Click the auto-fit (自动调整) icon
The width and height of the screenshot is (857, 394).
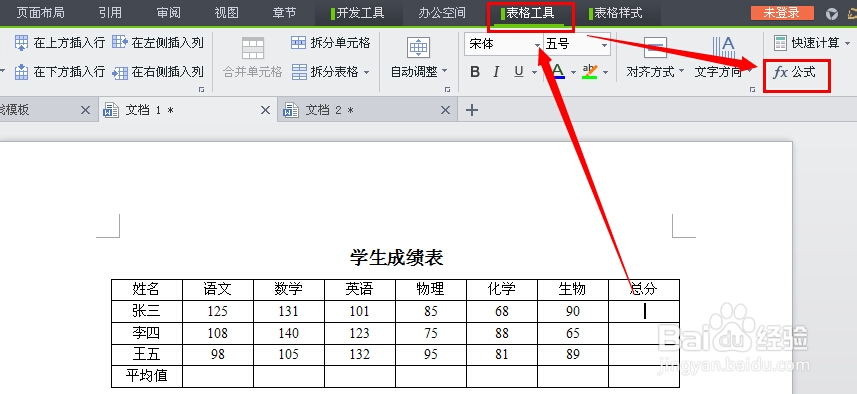pos(418,48)
